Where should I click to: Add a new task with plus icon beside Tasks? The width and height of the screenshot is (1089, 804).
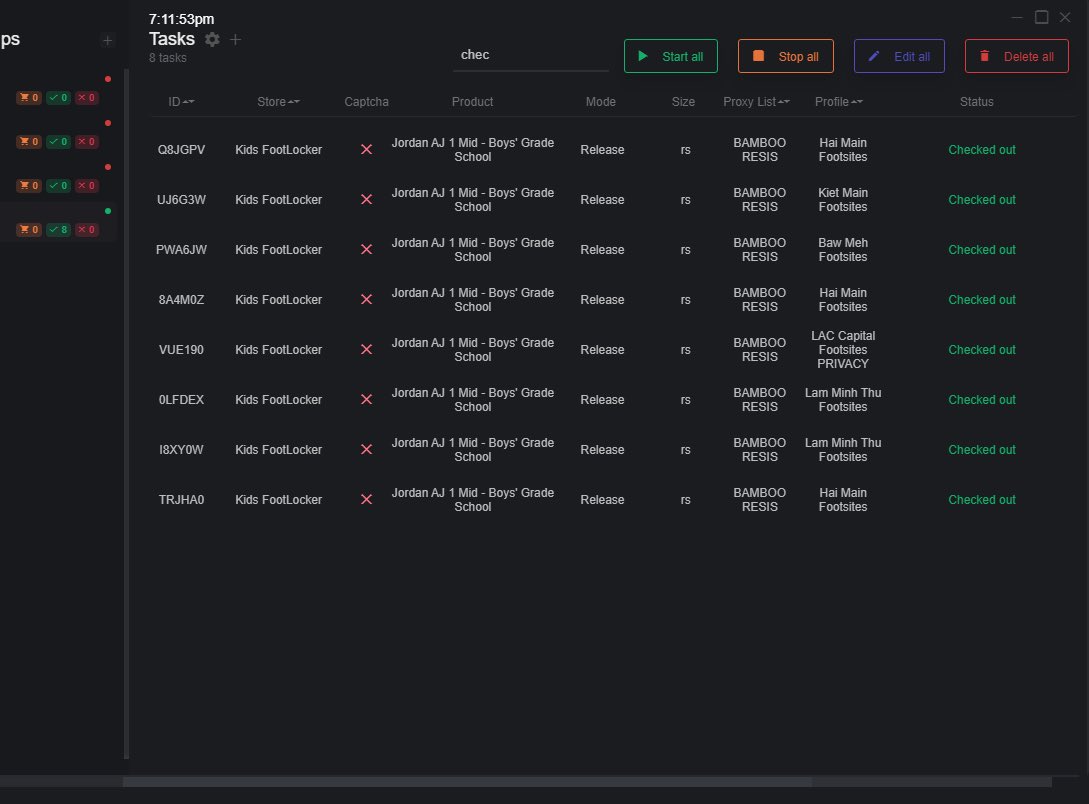pyautogui.click(x=235, y=40)
